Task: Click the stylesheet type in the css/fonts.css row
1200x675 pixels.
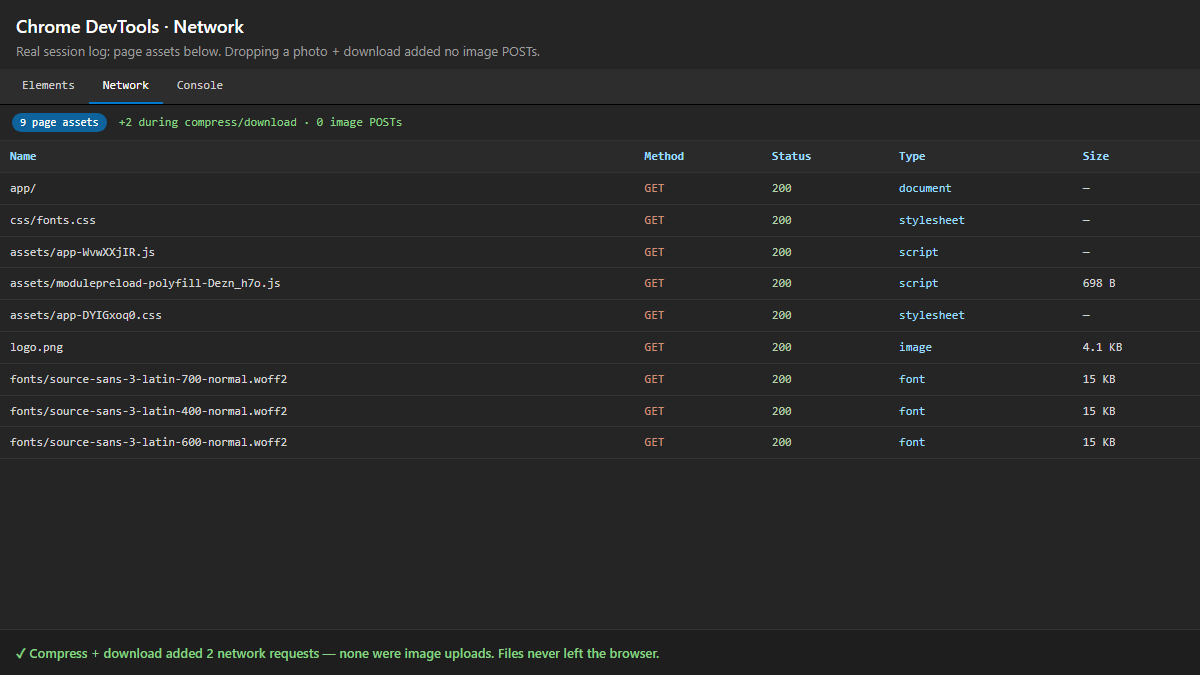Action: (932, 220)
